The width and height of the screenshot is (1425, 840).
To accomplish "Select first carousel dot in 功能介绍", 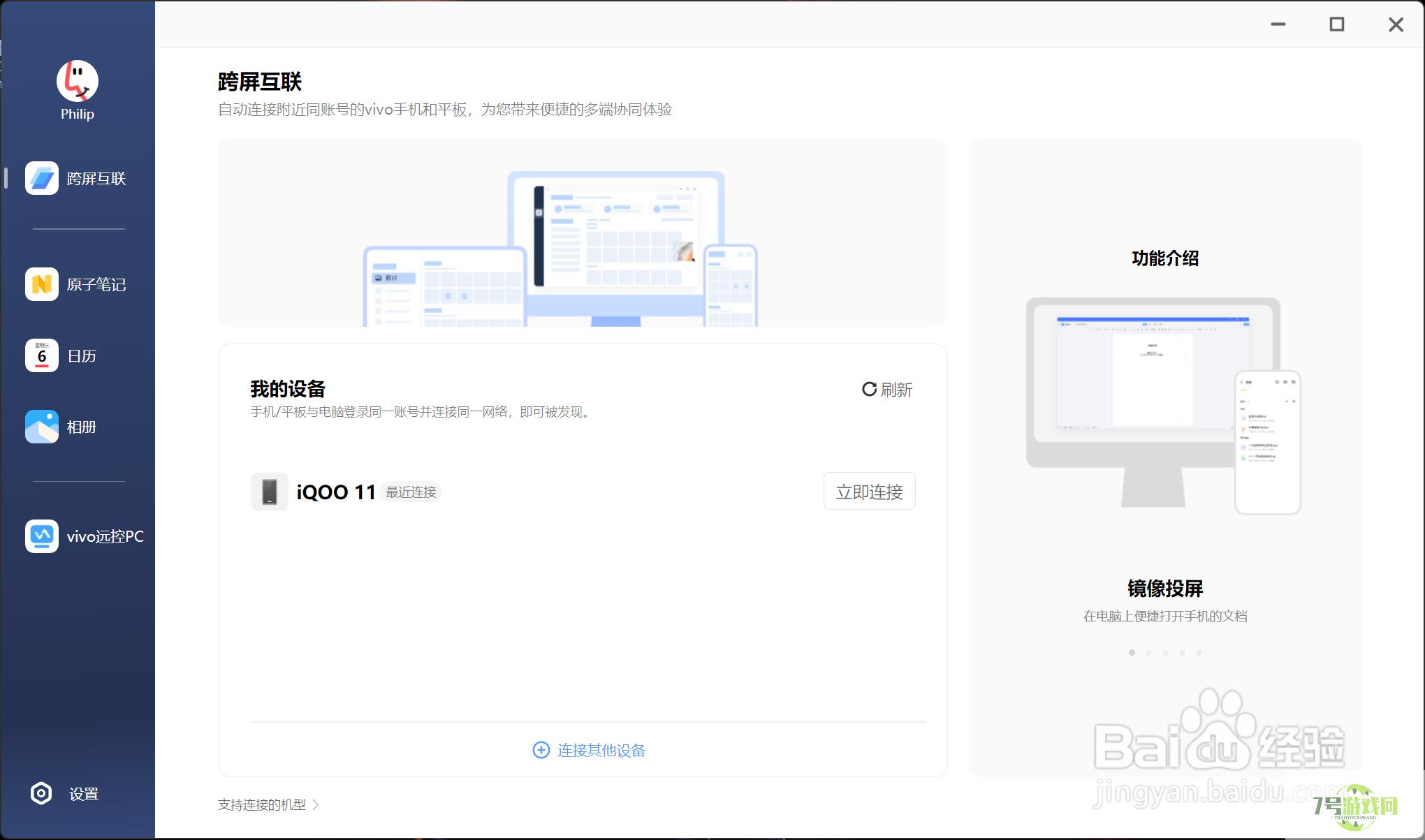I will click(x=1132, y=652).
